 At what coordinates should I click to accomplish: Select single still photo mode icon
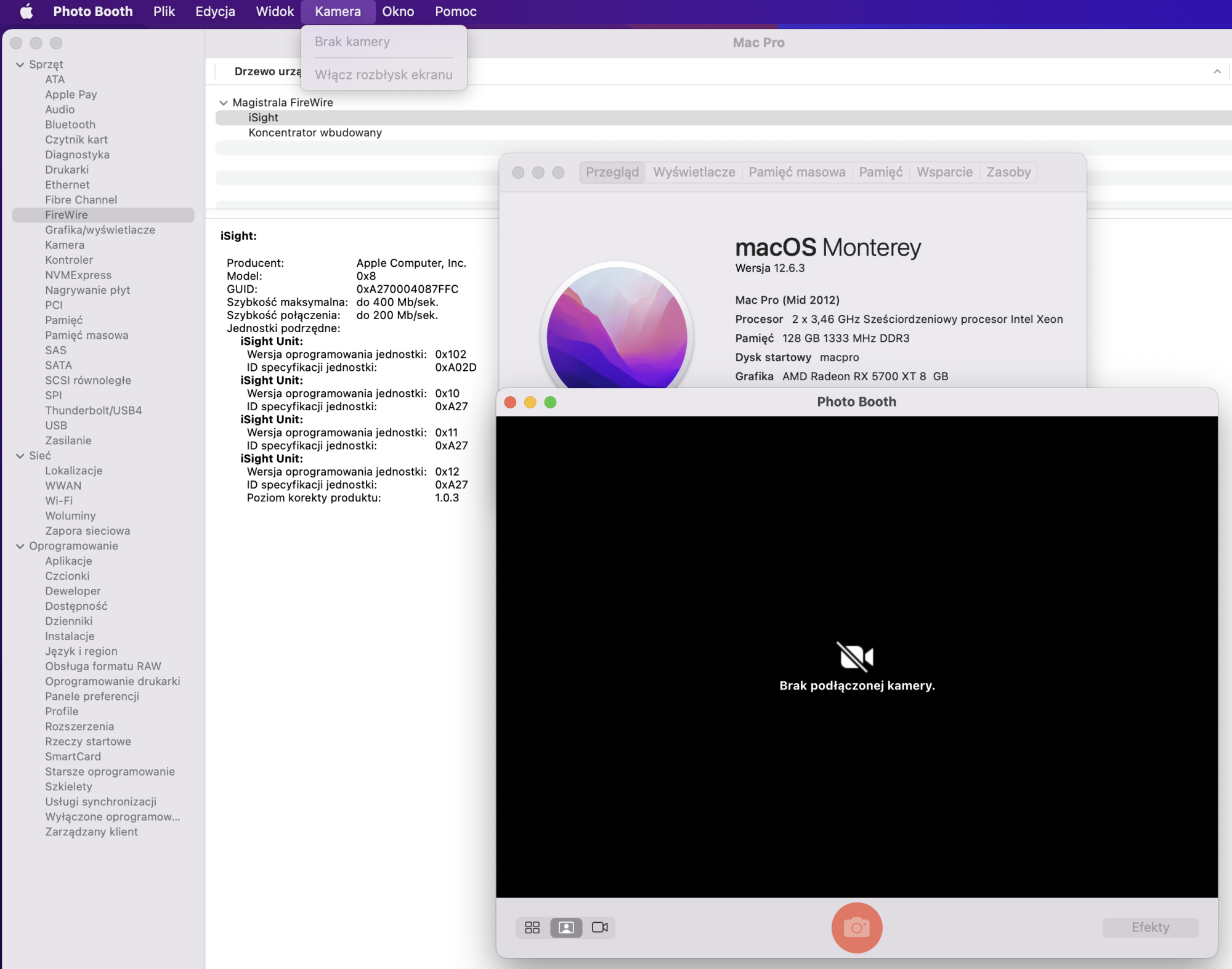566,927
